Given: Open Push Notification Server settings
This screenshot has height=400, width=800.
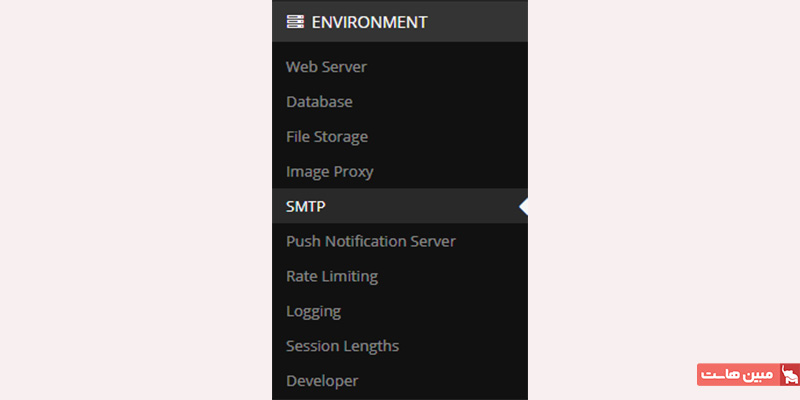Looking at the screenshot, I should [370, 241].
